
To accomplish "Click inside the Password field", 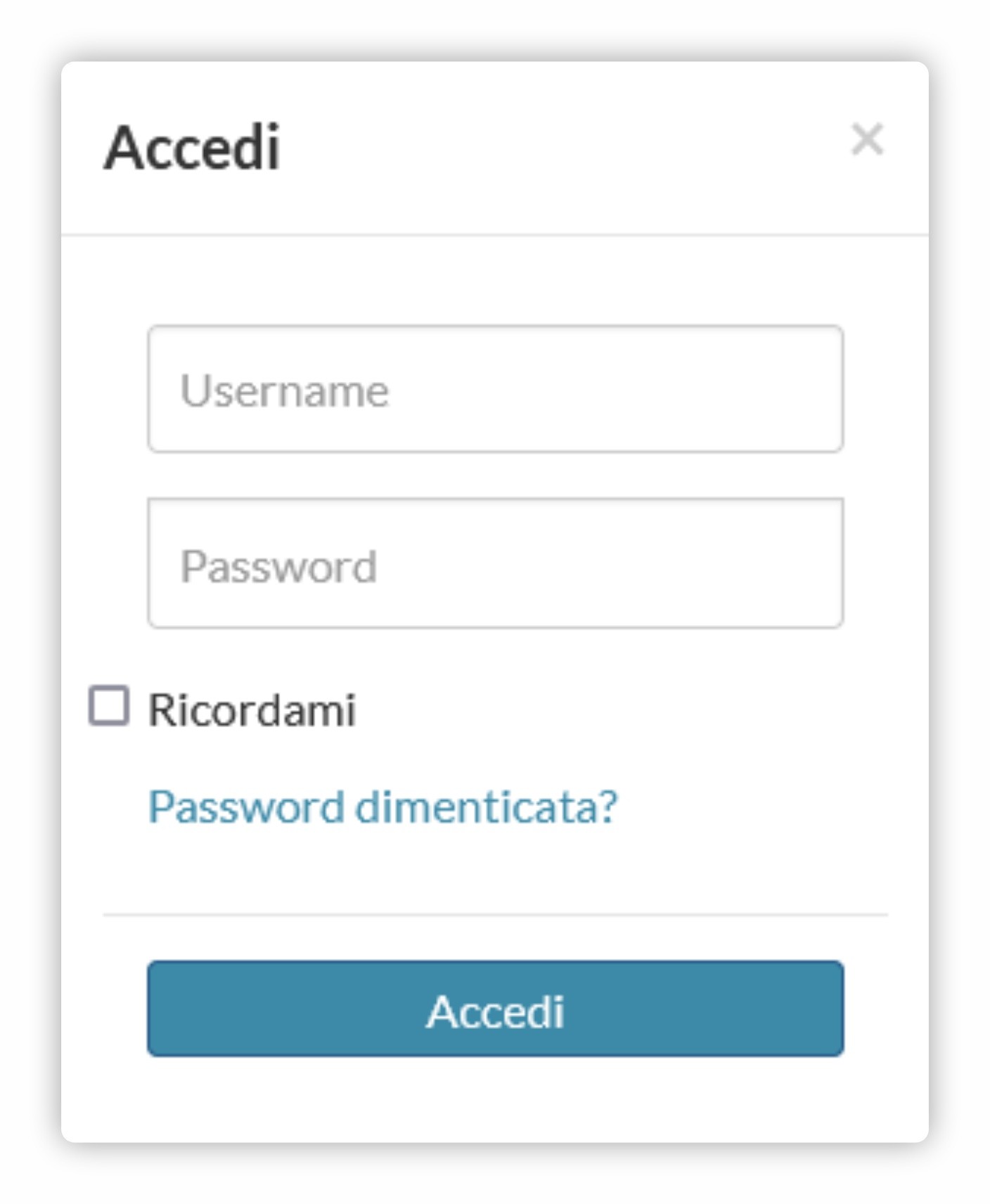I will tap(495, 563).
